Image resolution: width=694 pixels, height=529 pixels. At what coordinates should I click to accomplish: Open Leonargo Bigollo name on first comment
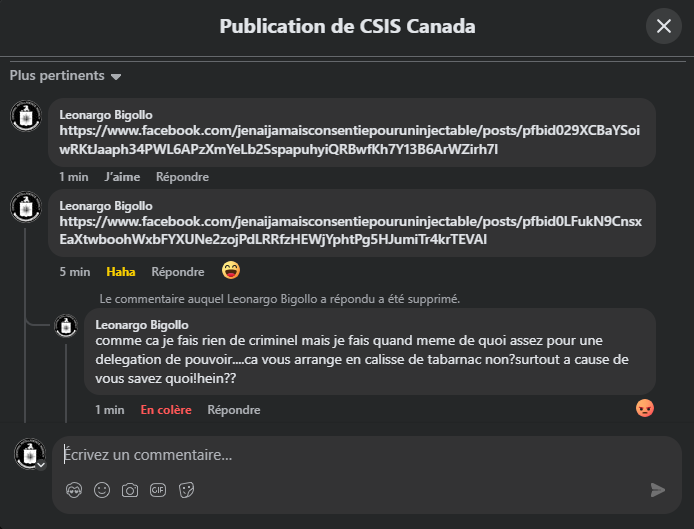click(x=106, y=115)
